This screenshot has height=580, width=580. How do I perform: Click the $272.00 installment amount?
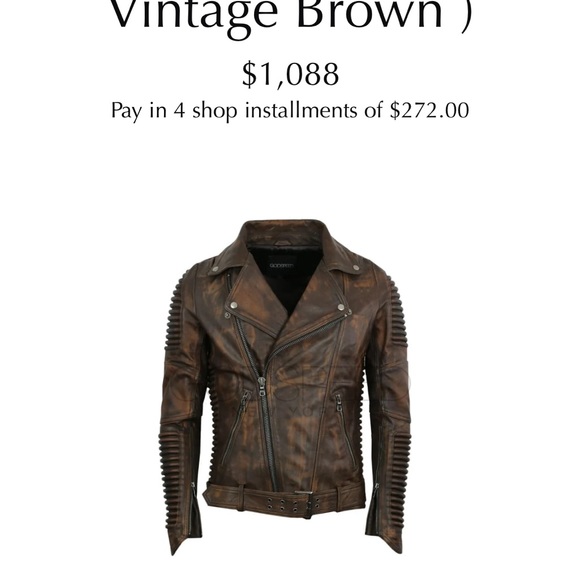(429, 110)
